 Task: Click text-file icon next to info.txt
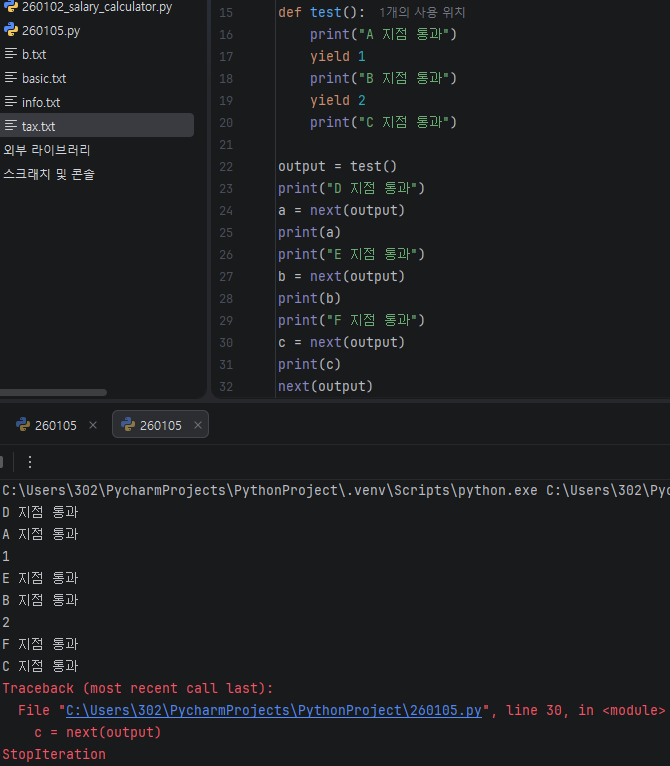tap(11, 102)
